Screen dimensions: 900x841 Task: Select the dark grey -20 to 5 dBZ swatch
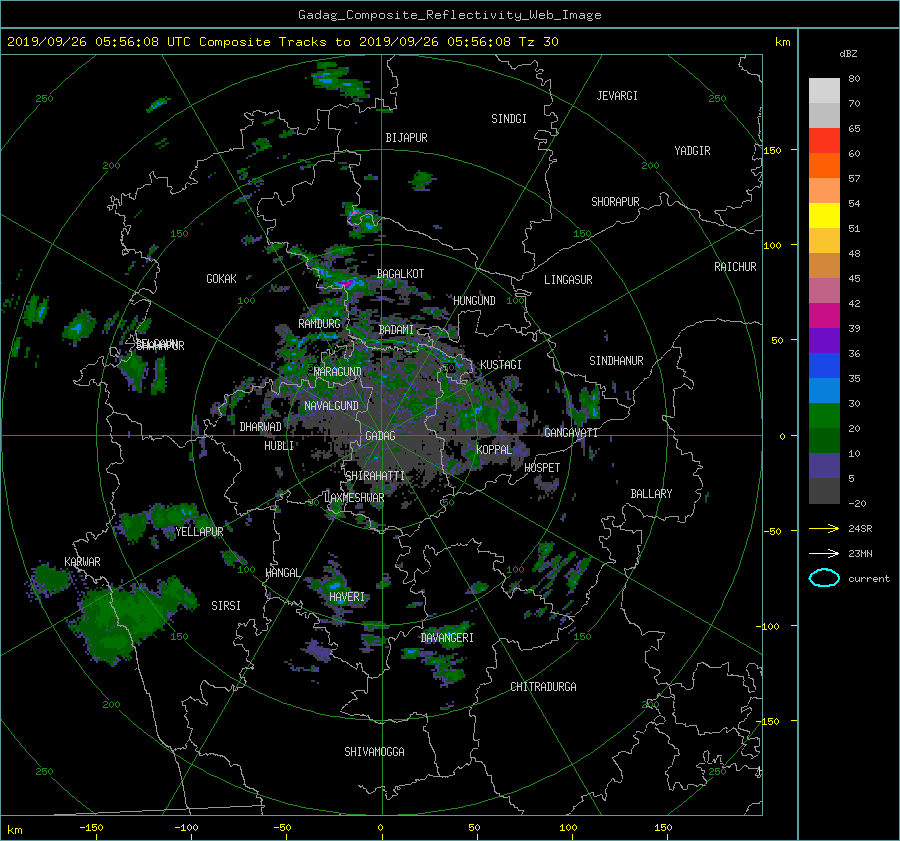pyautogui.click(x=824, y=490)
